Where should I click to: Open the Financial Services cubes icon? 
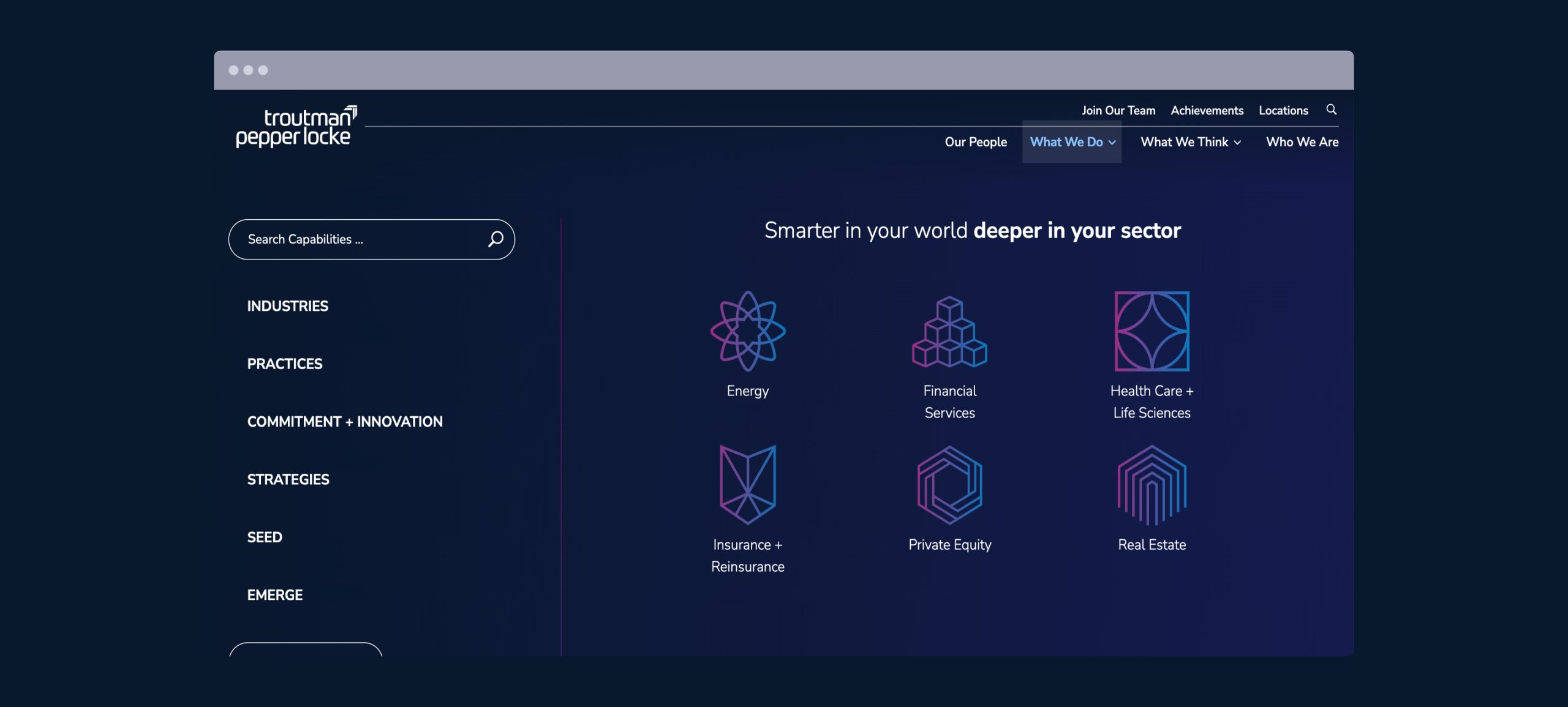click(949, 331)
